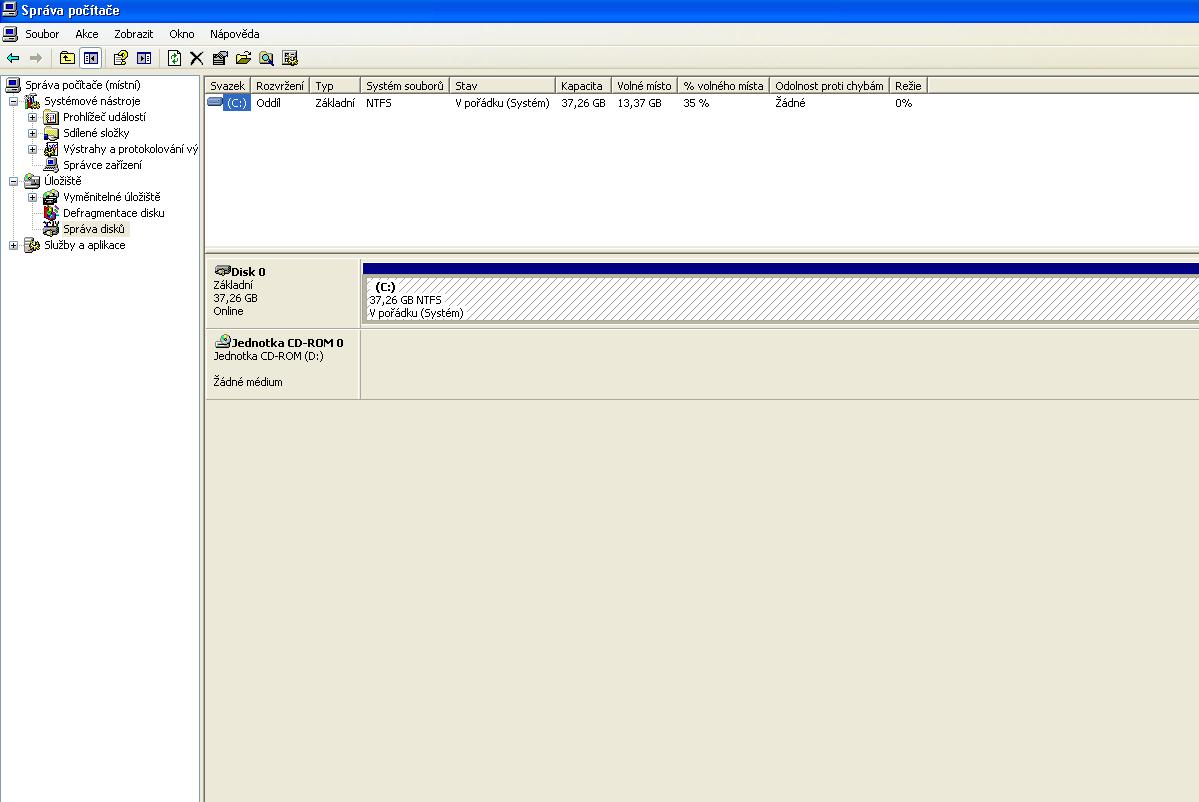Click the Refresh toolbar icon
Screen dimensions: 1199x802
coord(174,58)
